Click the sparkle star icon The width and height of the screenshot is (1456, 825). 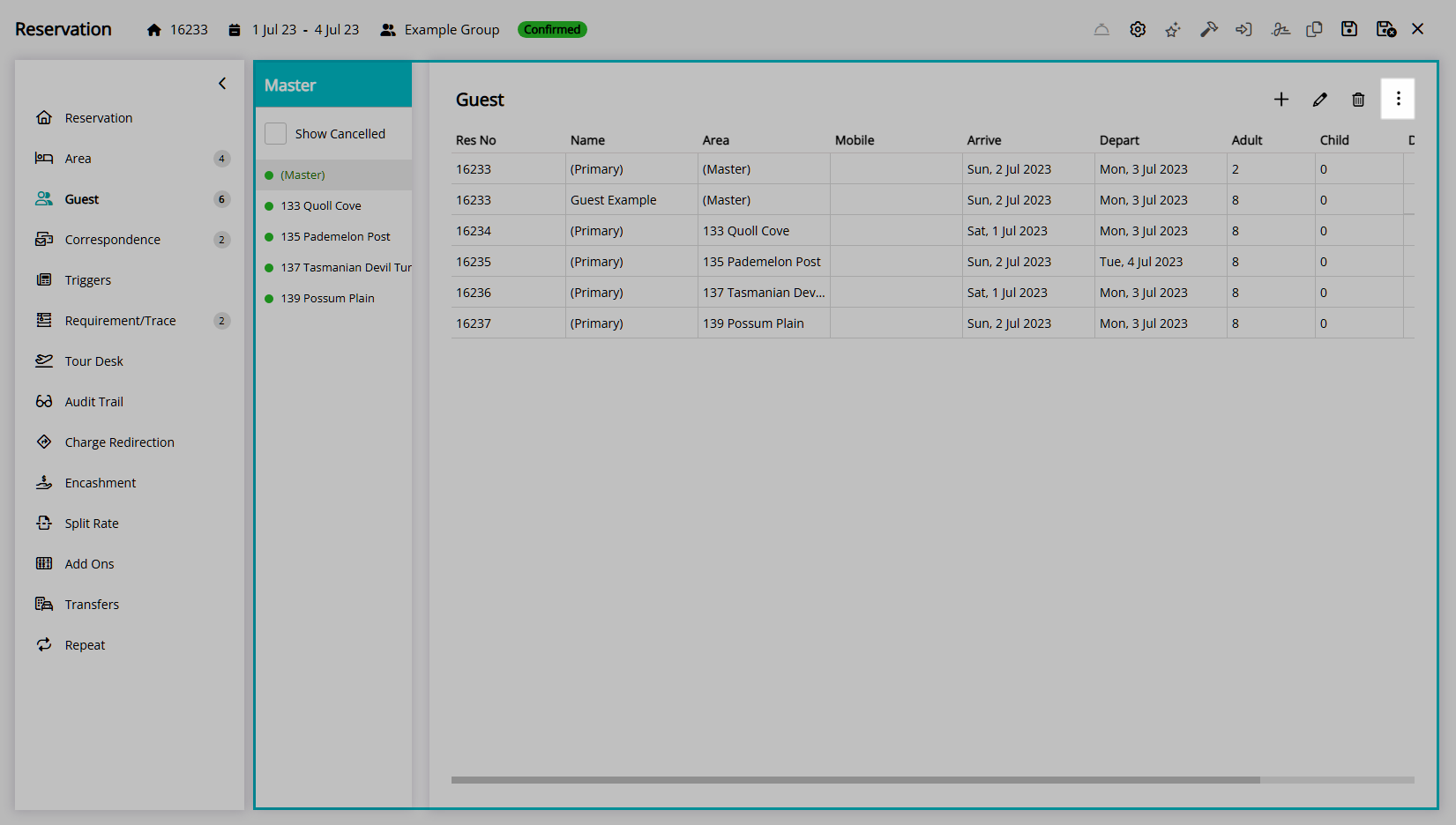(1173, 30)
